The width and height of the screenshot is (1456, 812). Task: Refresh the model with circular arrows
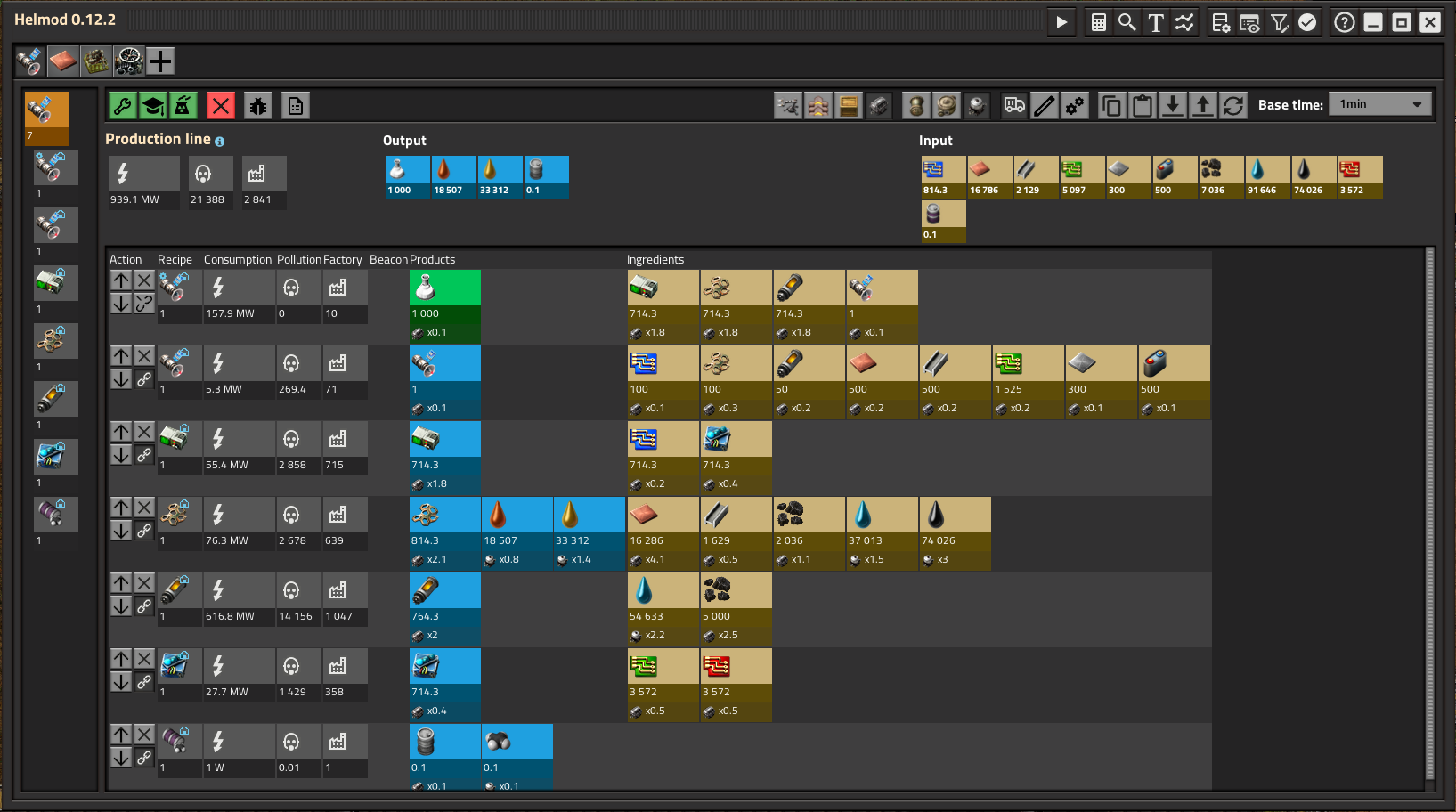(x=1233, y=106)
